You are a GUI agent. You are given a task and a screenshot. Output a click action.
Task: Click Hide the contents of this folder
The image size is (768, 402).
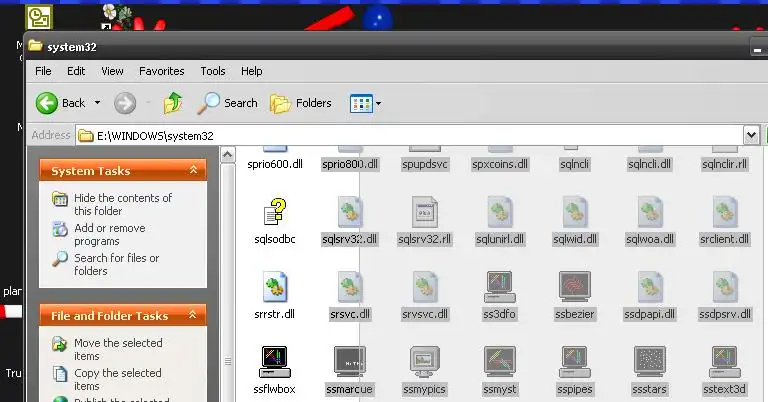pos(123,204)
